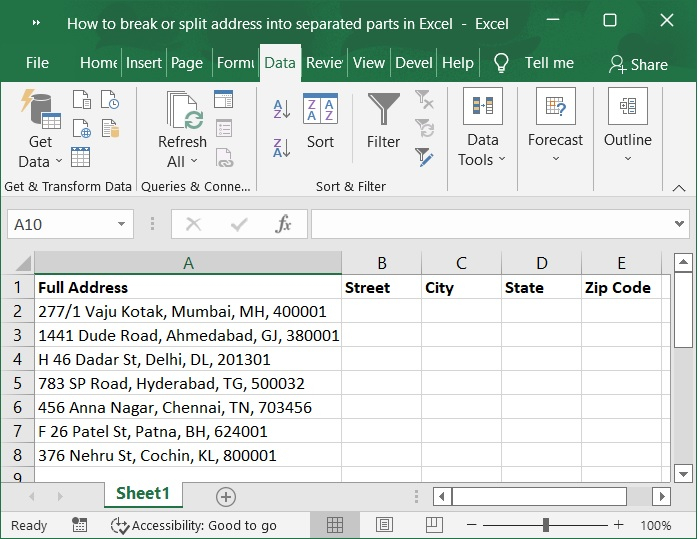Click the Sort Z to A icon
This screenshot has height=539, width=700.
pyautogui.click(x=281, y=148)
